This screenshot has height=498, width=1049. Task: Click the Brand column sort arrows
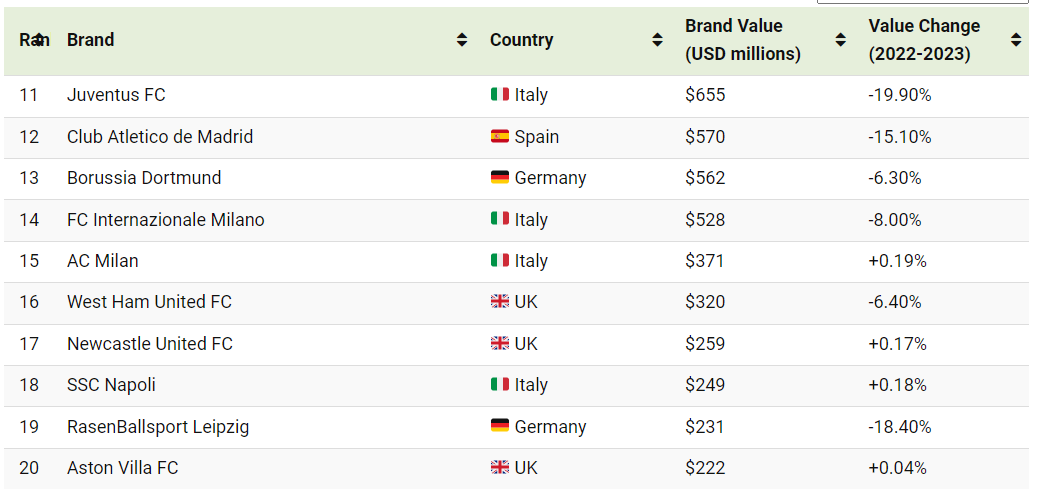coord(462,39)
